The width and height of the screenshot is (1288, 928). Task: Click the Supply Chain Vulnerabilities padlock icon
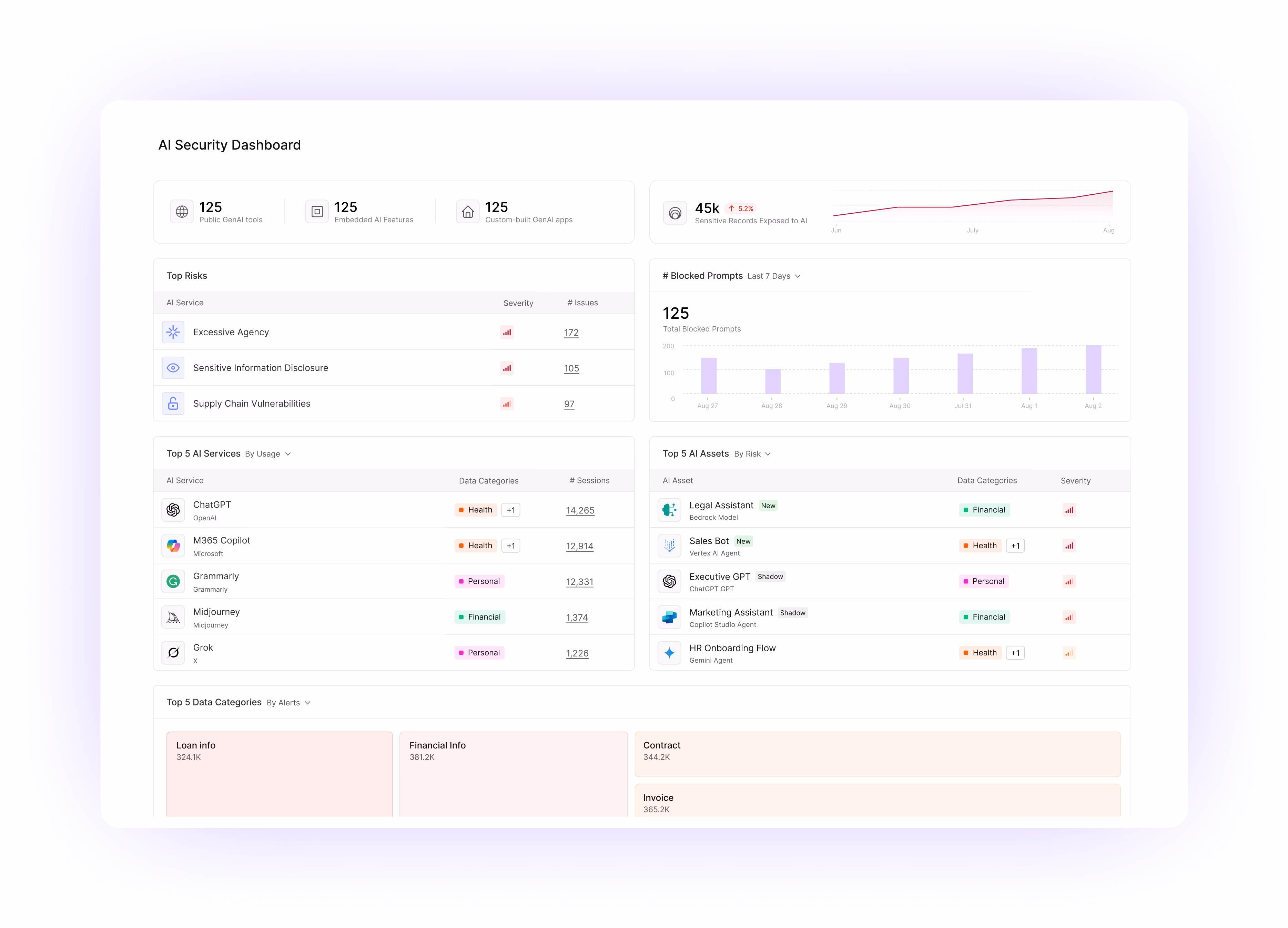(173, 404)
